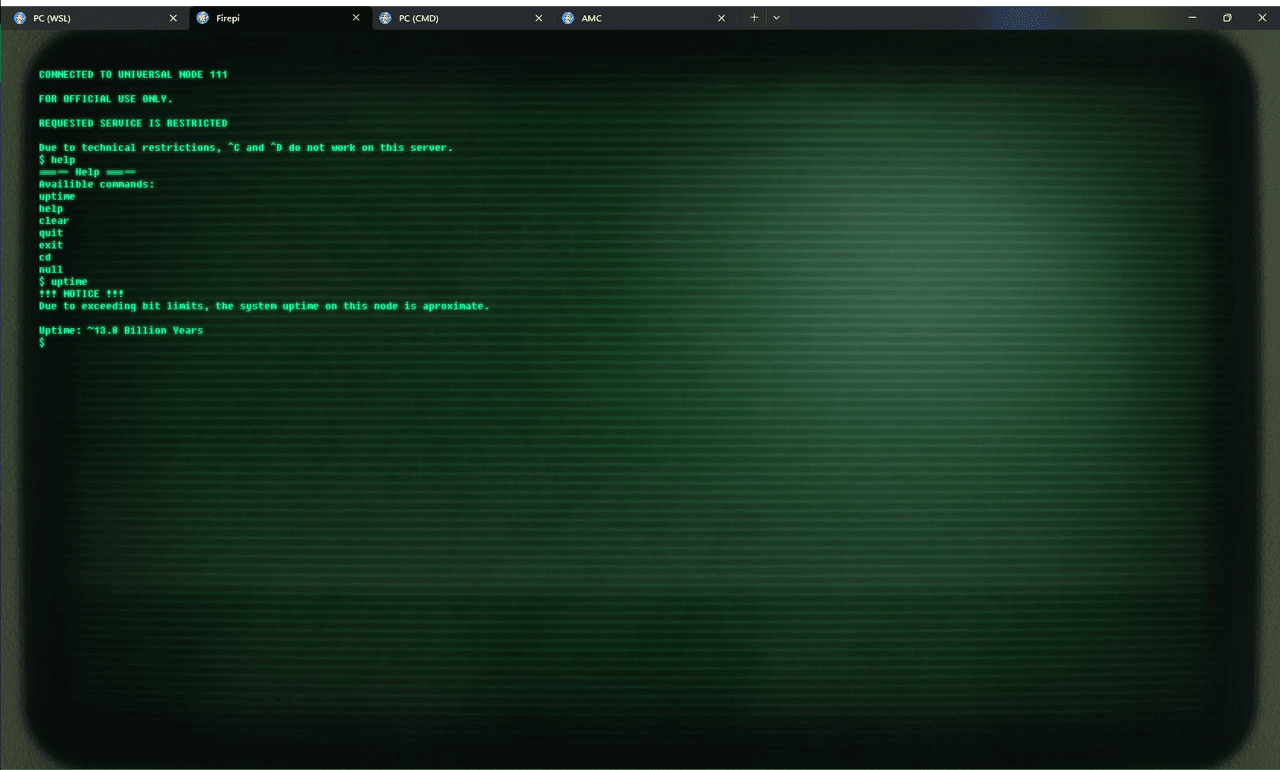Open the new-tab profile dropdown chevron

point(776,18)
